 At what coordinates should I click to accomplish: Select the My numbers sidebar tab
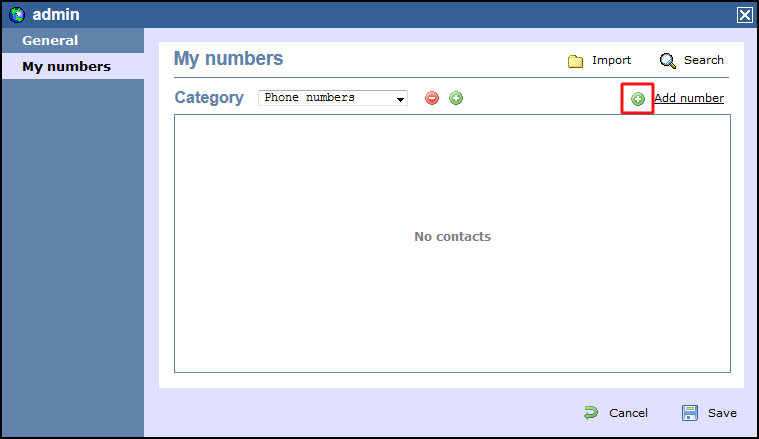[66, 67]
